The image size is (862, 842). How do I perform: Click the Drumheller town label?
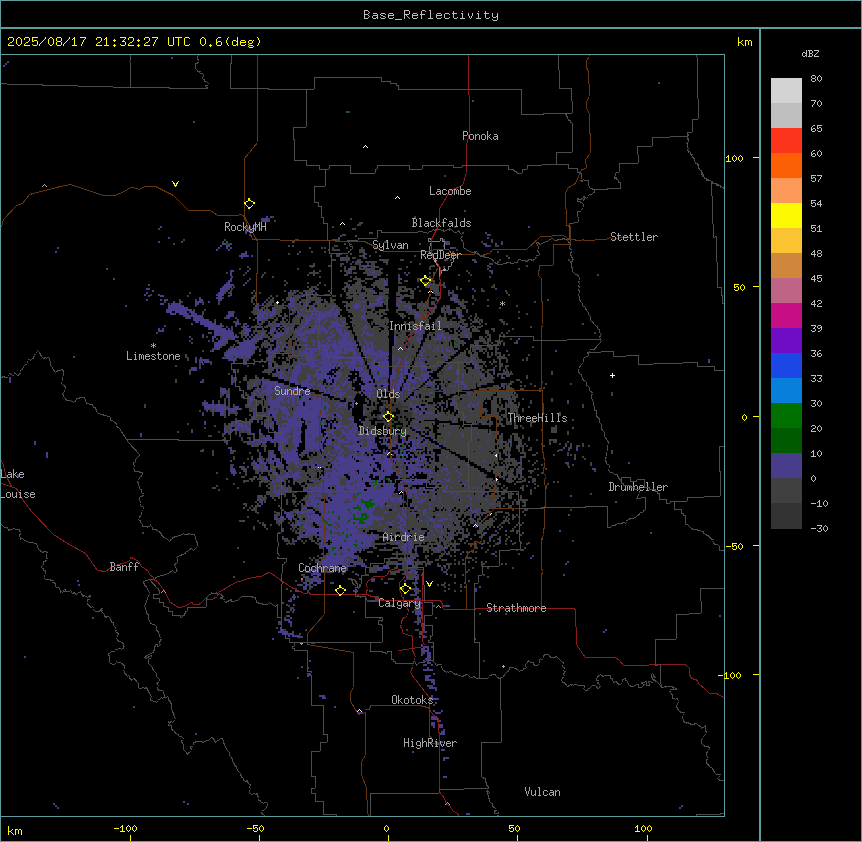(x=638, y=487)
